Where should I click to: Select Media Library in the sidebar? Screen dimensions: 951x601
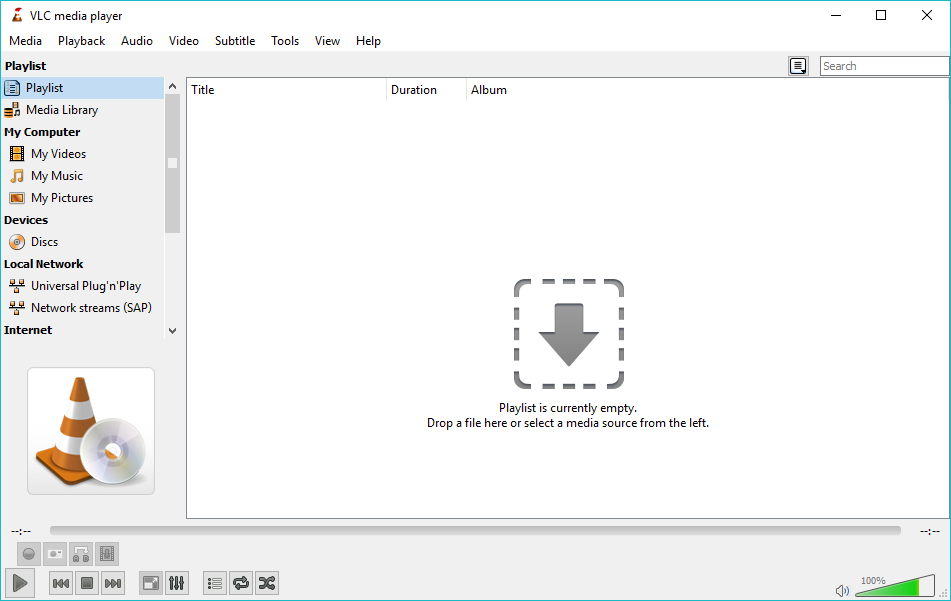point(62,110)
